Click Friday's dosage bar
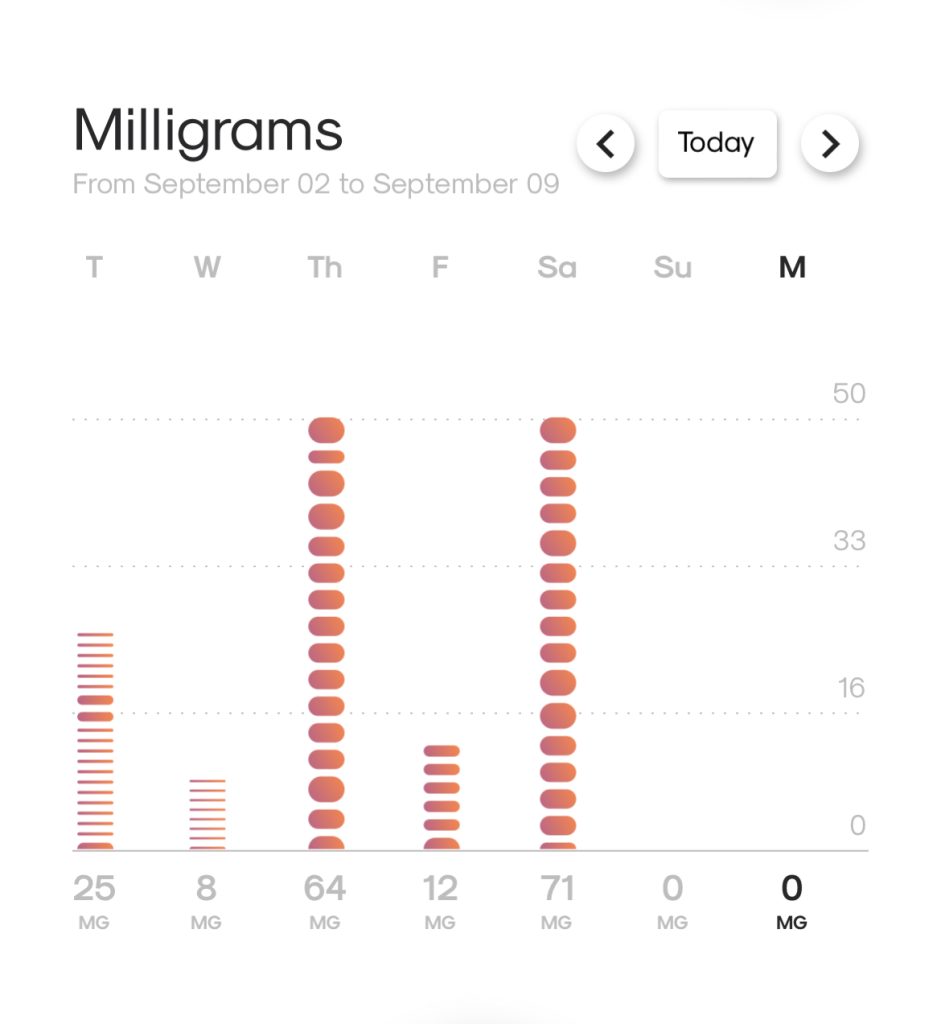The height and width of the screenshot is (1024, 941). click(x=441, y=797)
